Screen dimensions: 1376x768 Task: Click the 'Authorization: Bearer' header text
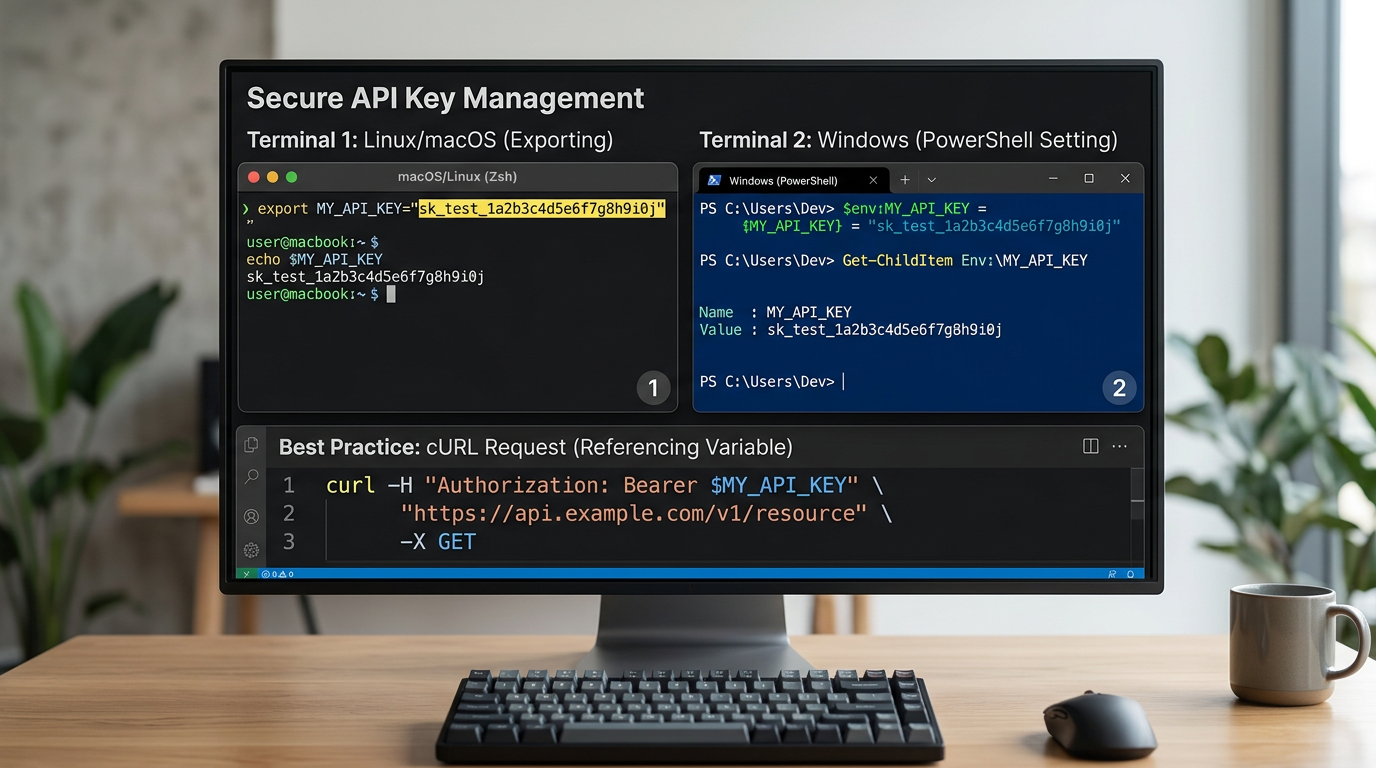[567, 485]
